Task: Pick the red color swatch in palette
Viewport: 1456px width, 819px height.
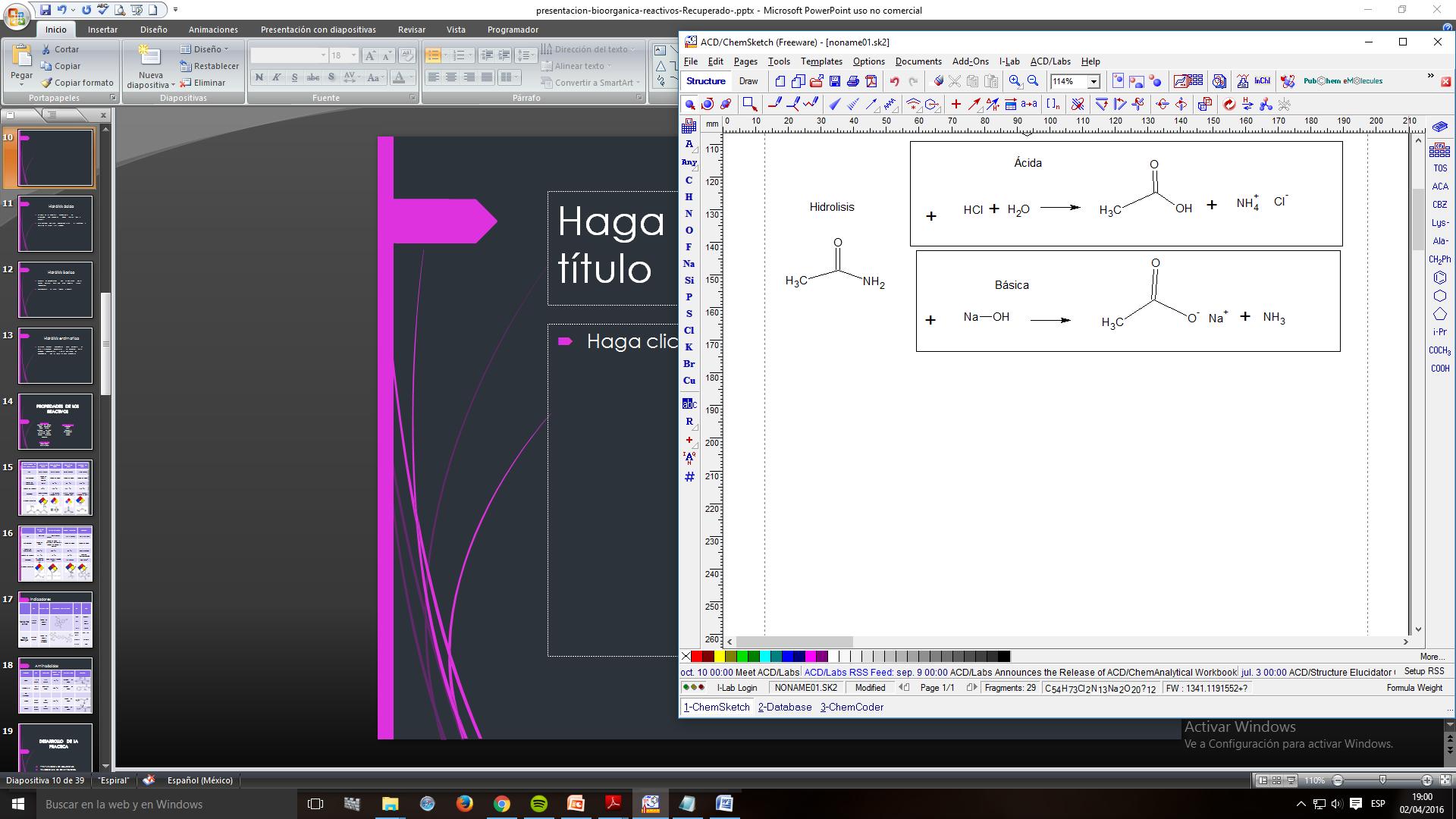Action: pos(696,657)
